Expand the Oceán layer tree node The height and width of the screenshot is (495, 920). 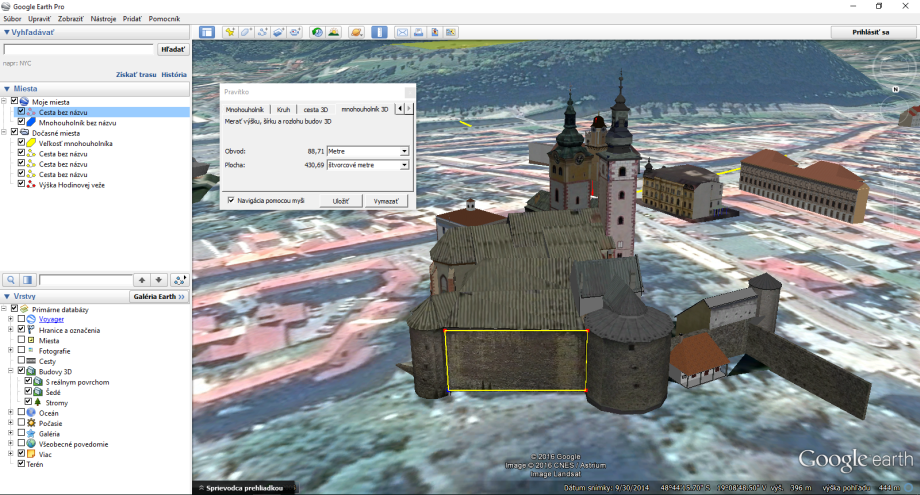[10, 412]
